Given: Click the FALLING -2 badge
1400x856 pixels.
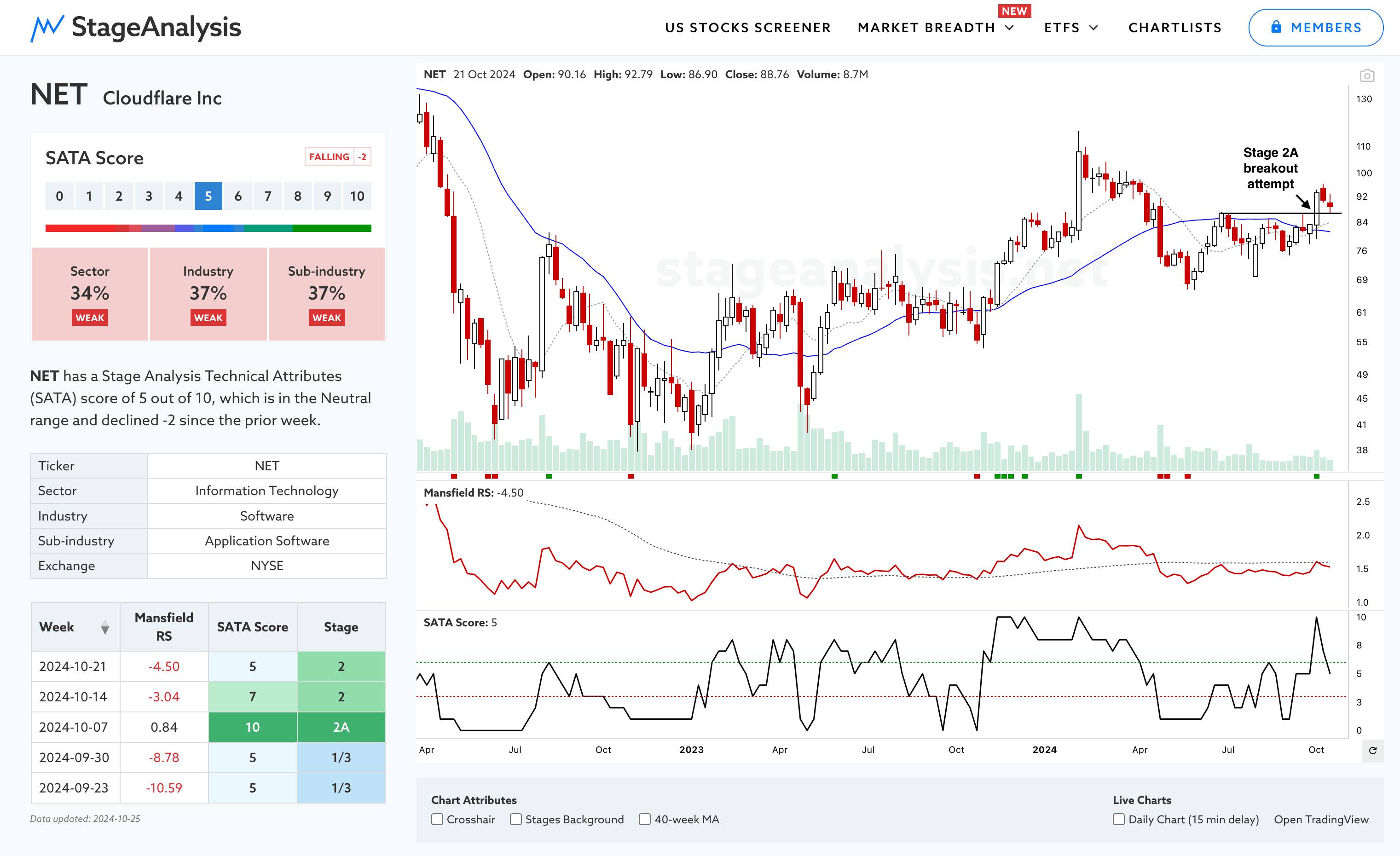Looking at the screenshot, I should click(338, 157).
